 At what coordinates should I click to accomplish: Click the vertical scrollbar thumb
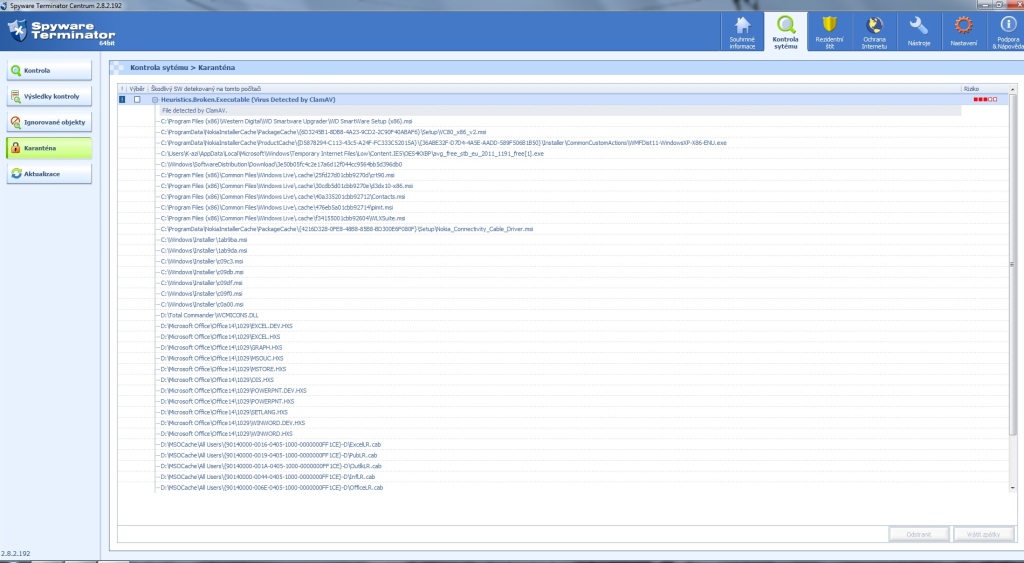pos(1013,265)
